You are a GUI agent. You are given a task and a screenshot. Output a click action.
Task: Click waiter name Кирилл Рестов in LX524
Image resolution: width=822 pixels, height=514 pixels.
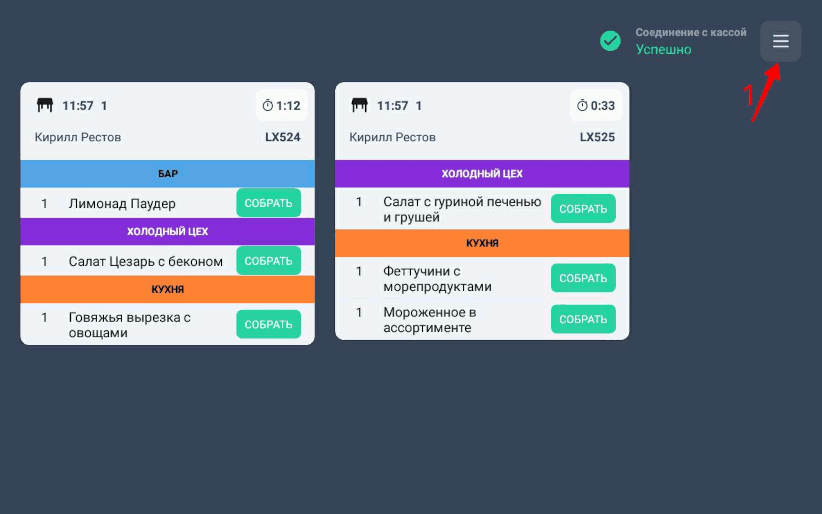click(x=78, y=137)
